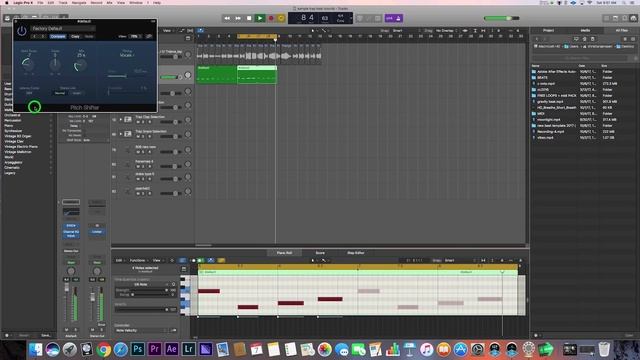640x360 pixels.
Task: Select the highlighted green MIDI region in tracks
Action: [257, 75]
